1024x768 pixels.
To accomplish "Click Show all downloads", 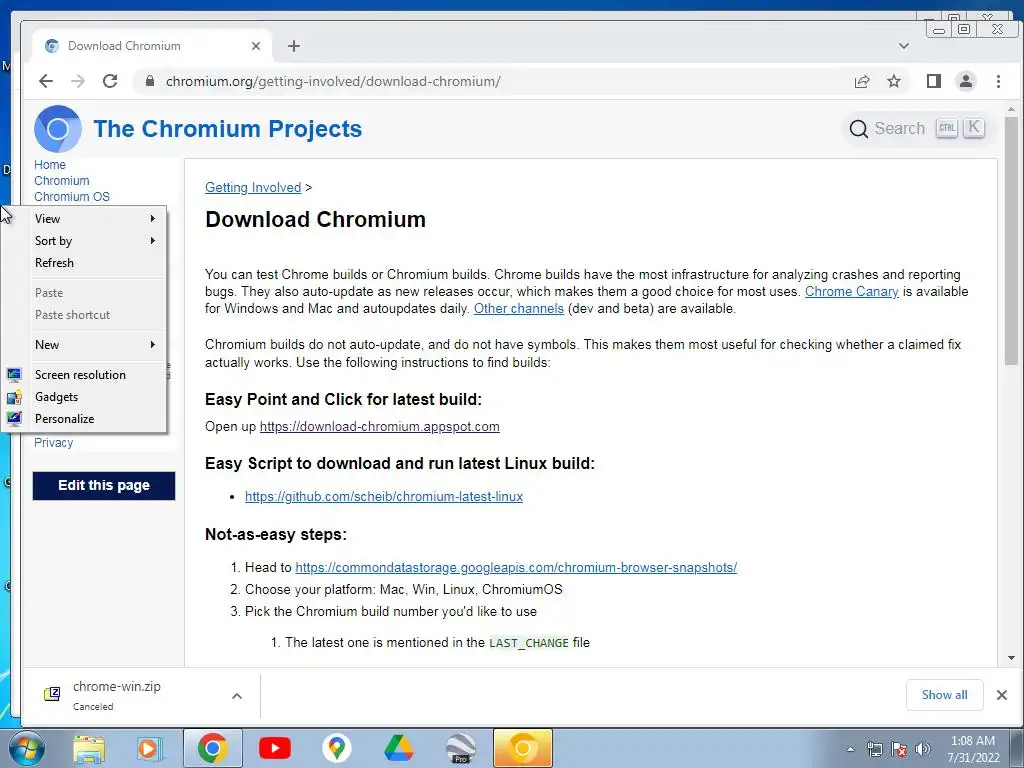I will point(944,695).
